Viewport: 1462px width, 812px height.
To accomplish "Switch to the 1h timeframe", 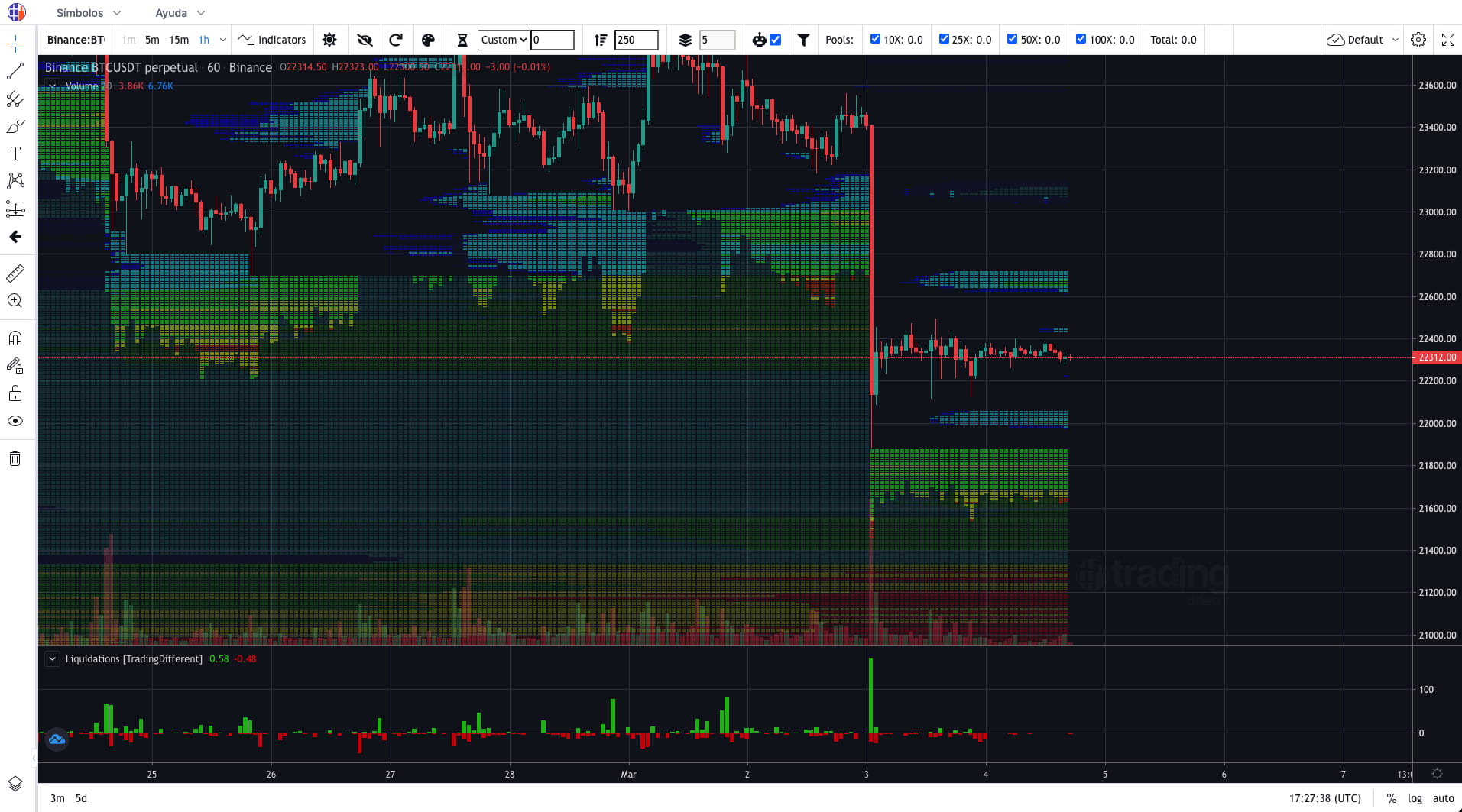I will 204,40.
